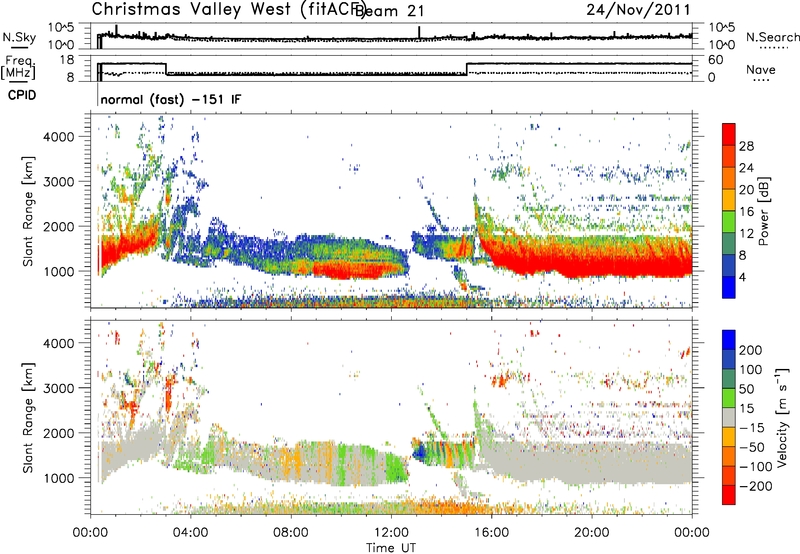800x554 pixels.
Task: Click '10^0' tick beside the N.Search label
Action: 721,45
